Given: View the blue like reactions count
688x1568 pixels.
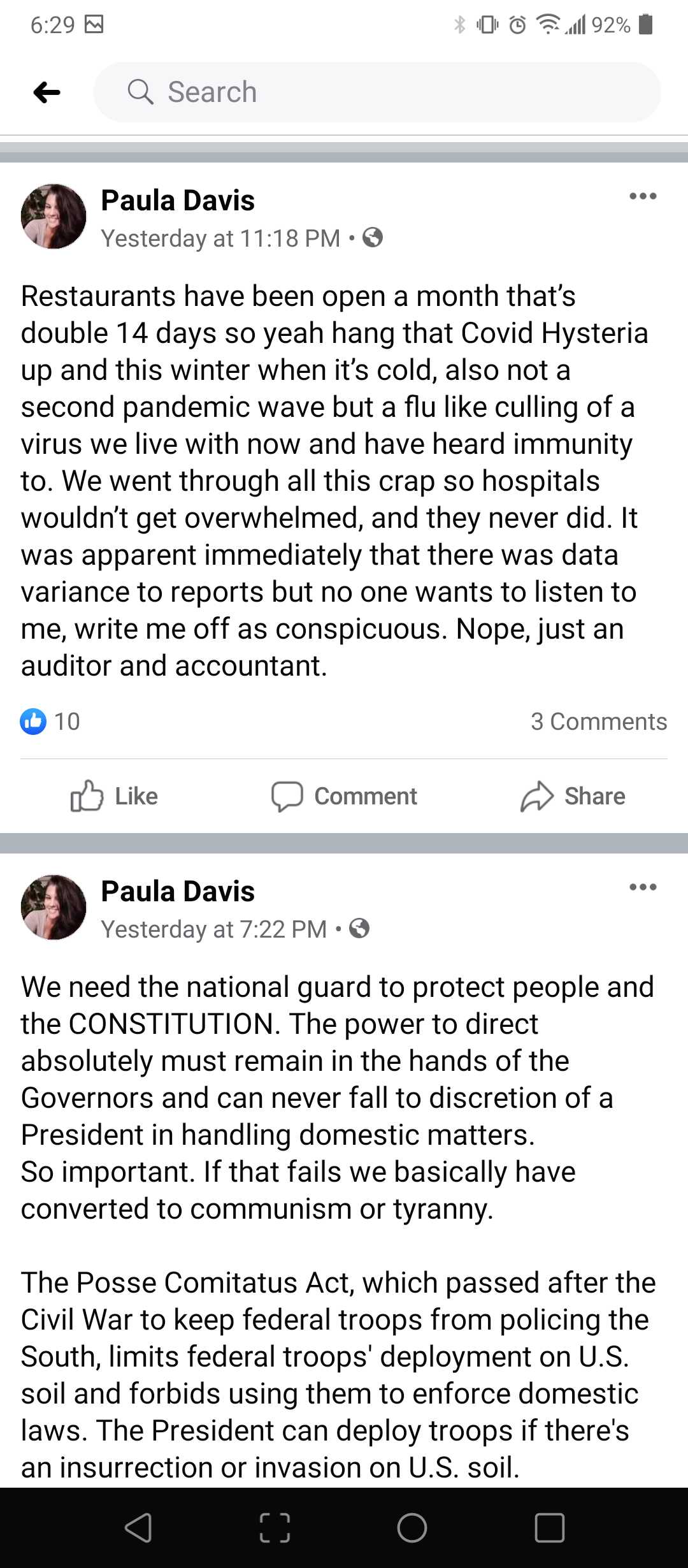Looking at the screenshot, I should coord(50,722).
